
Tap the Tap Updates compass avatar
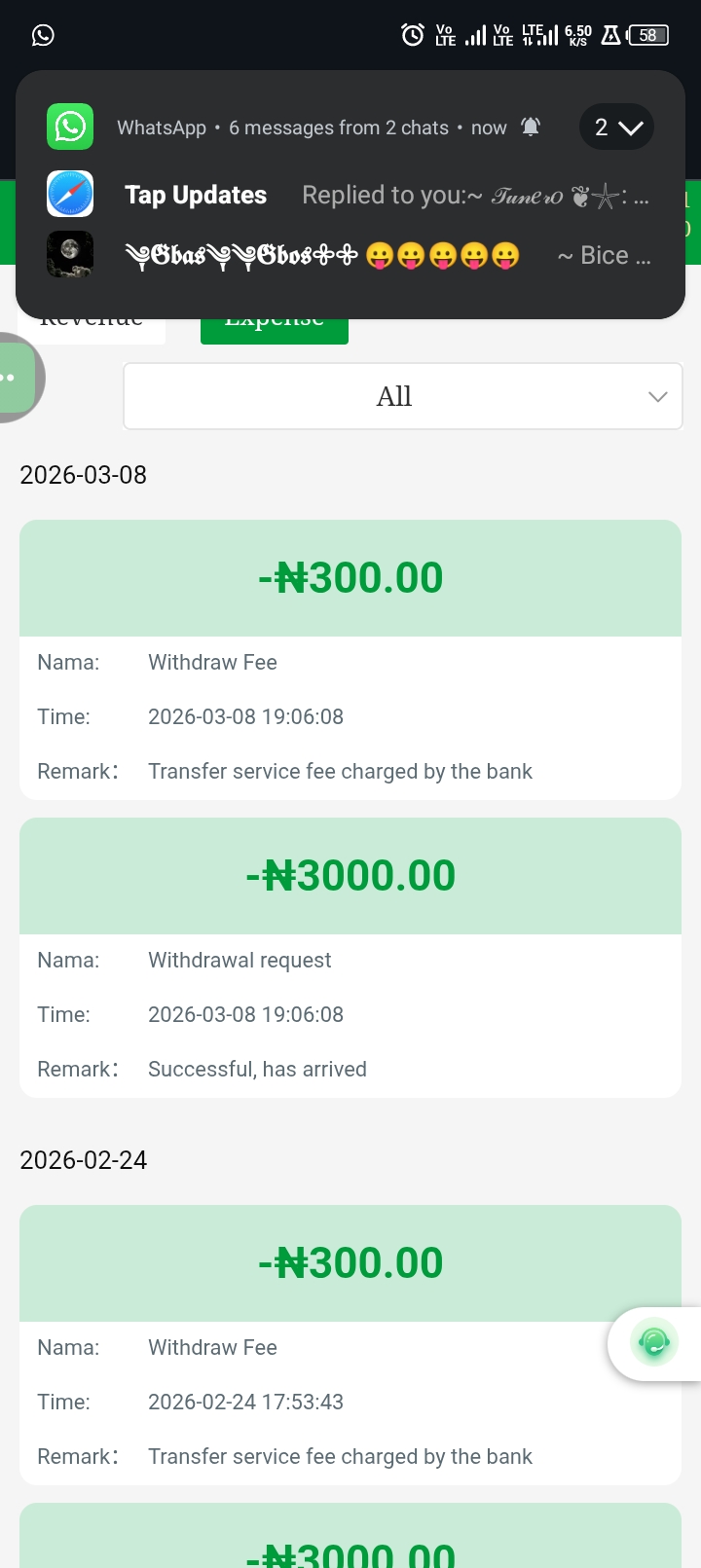pyautogui.click(x=70, y=194)
